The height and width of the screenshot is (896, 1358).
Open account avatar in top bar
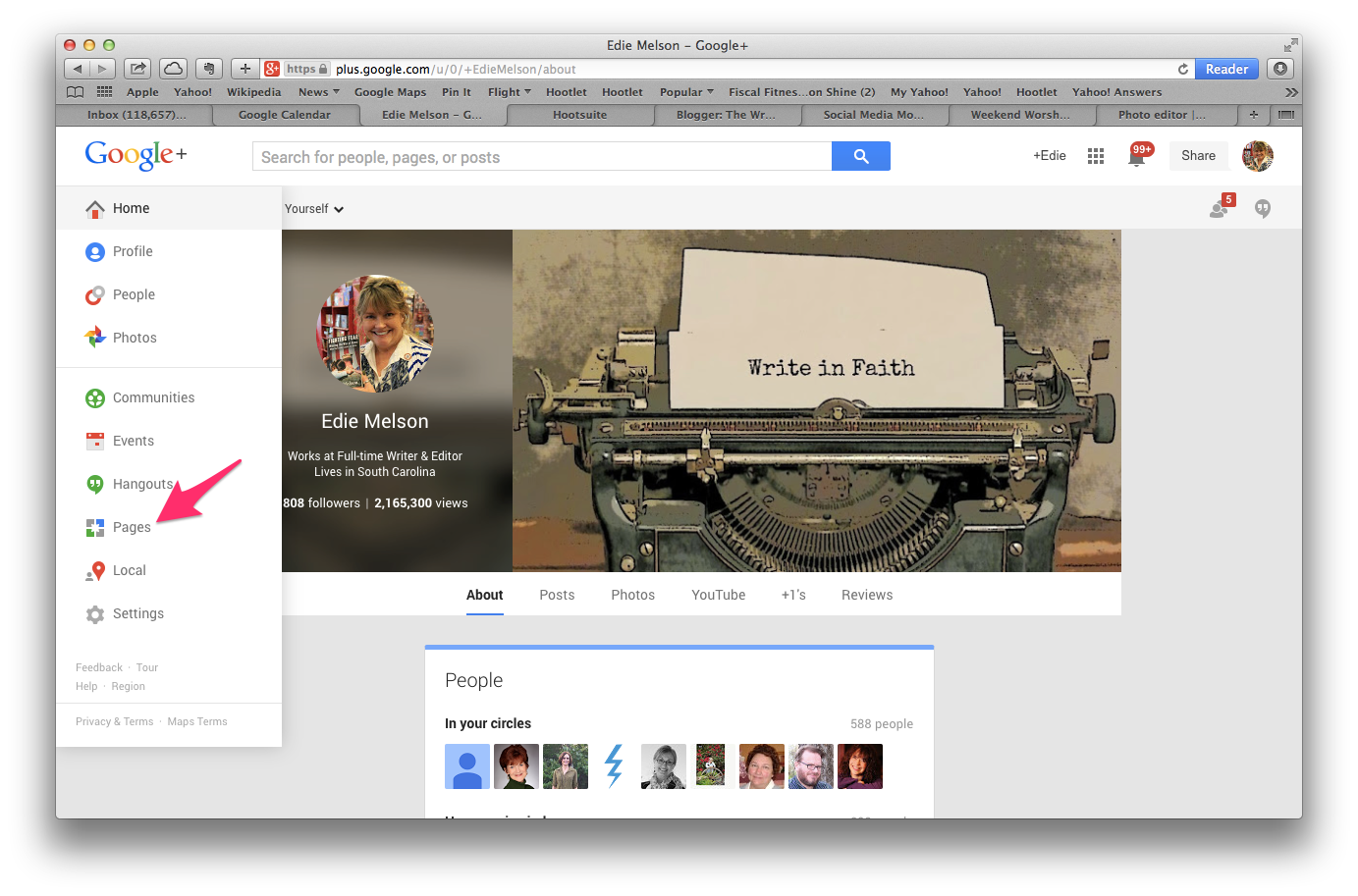pyautogui.click(x=1258, y=156)
